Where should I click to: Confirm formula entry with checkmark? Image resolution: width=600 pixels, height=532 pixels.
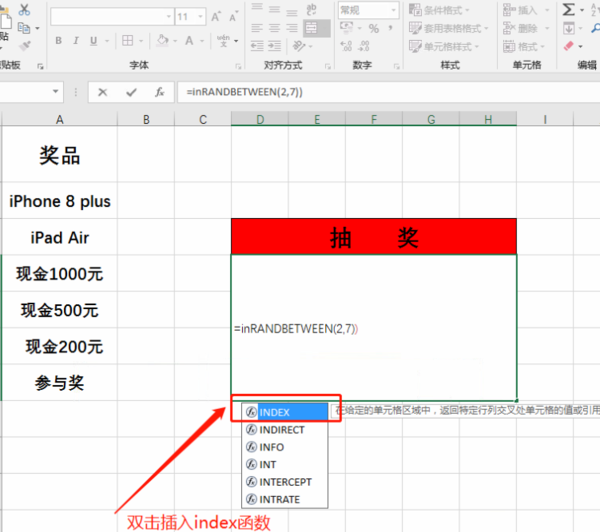point(131,92)
